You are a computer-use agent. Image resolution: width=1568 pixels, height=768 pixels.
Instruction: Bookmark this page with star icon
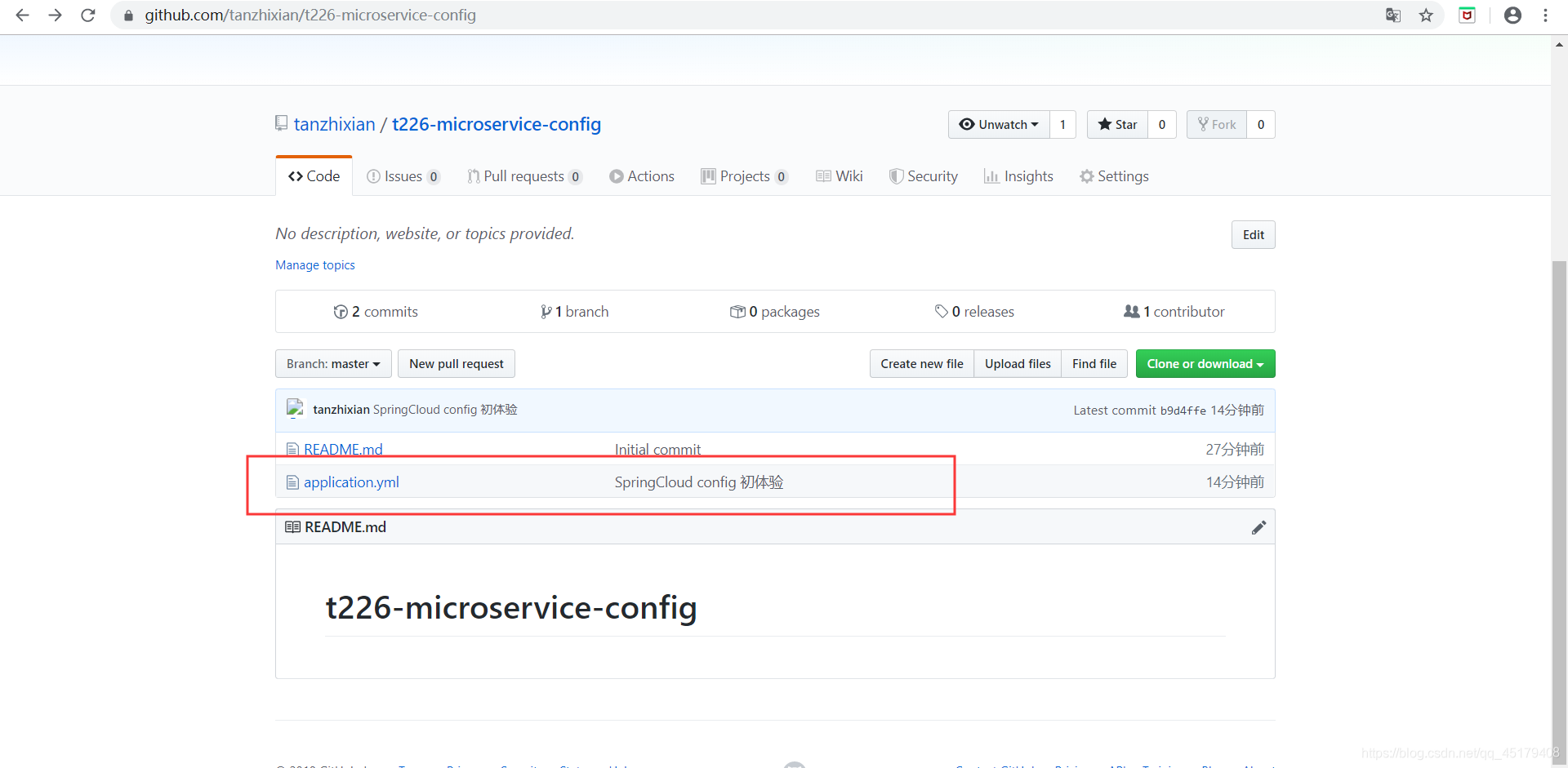1426,15
